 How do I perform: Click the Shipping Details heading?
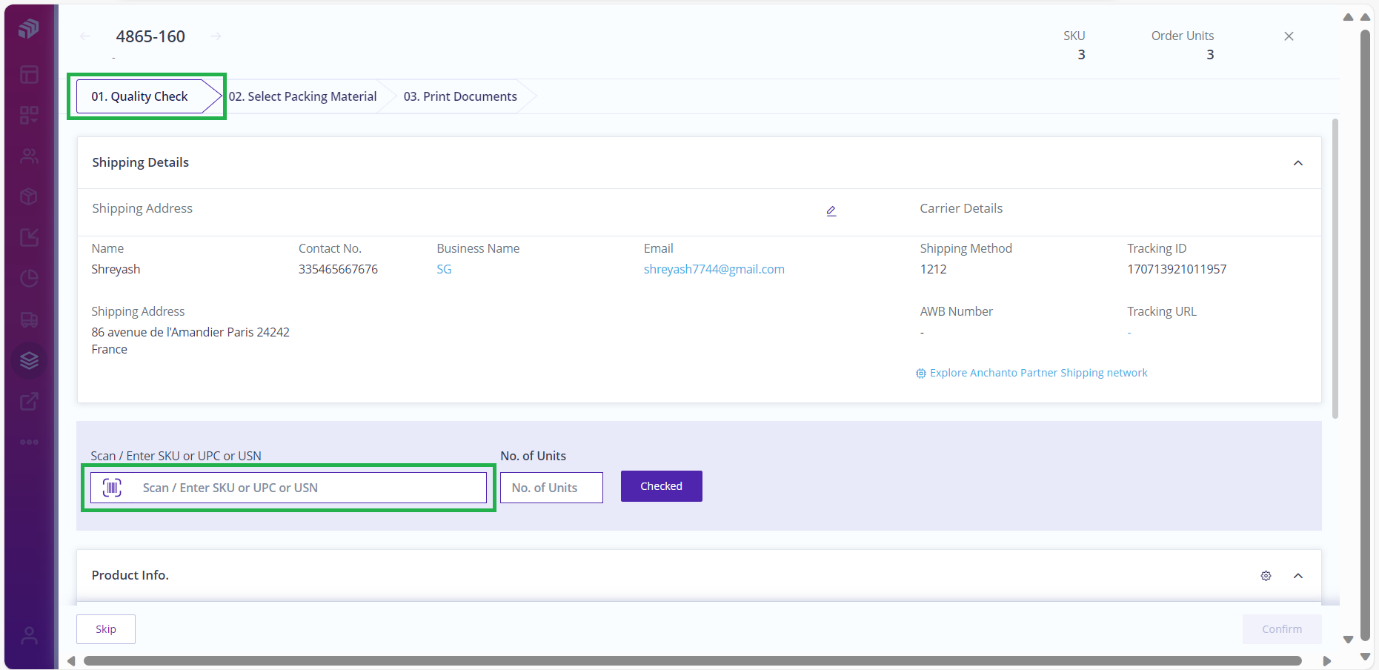pyautogui.click(x=140, y=162)
